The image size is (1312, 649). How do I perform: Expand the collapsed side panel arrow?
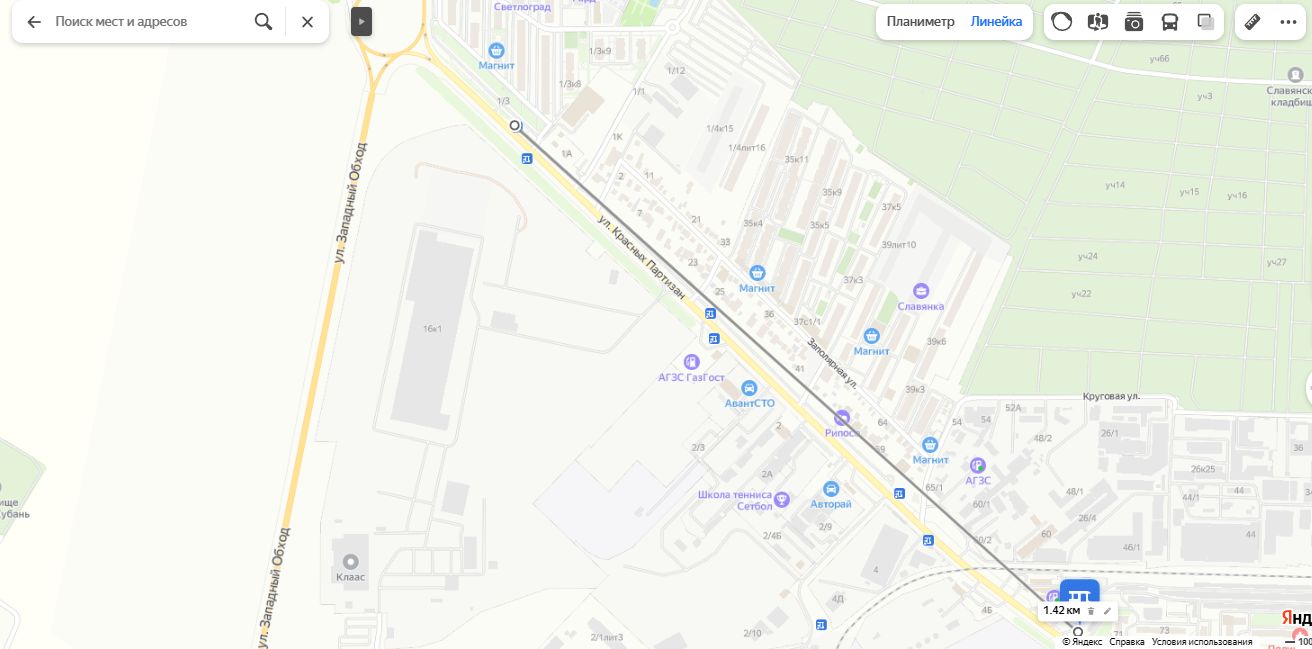click(x=361, y=22)
